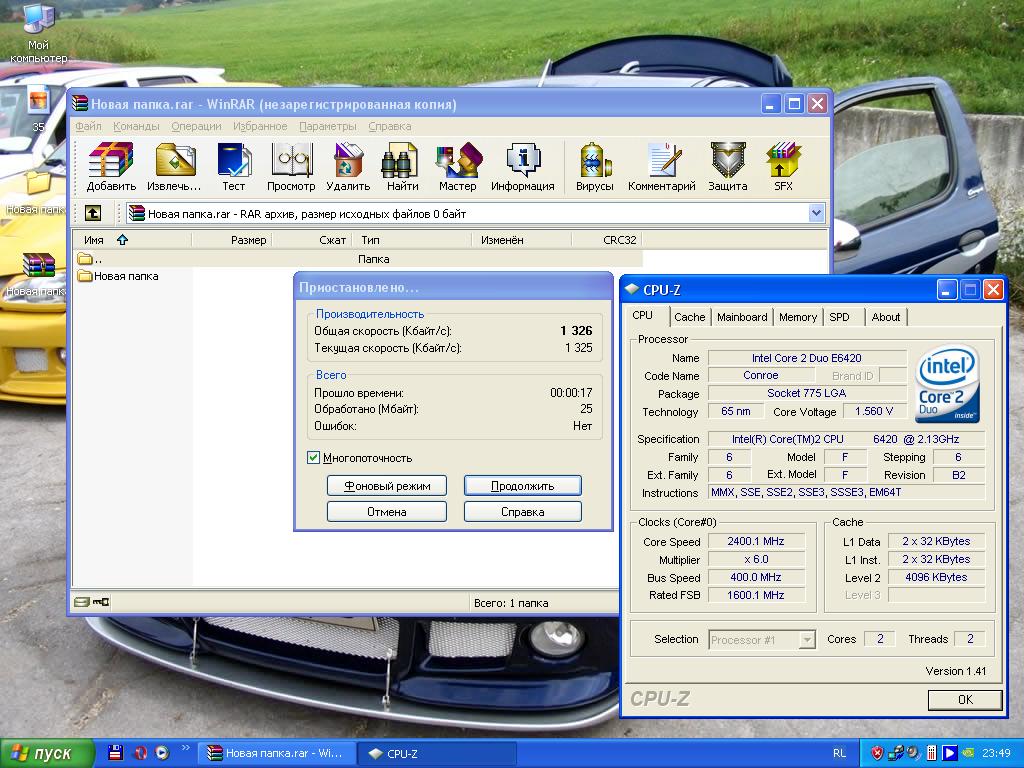Create SFX archive via SFX icon
Image resolution: width=1024 pixels, height=768 pixels.
click(x=783, y=167)
